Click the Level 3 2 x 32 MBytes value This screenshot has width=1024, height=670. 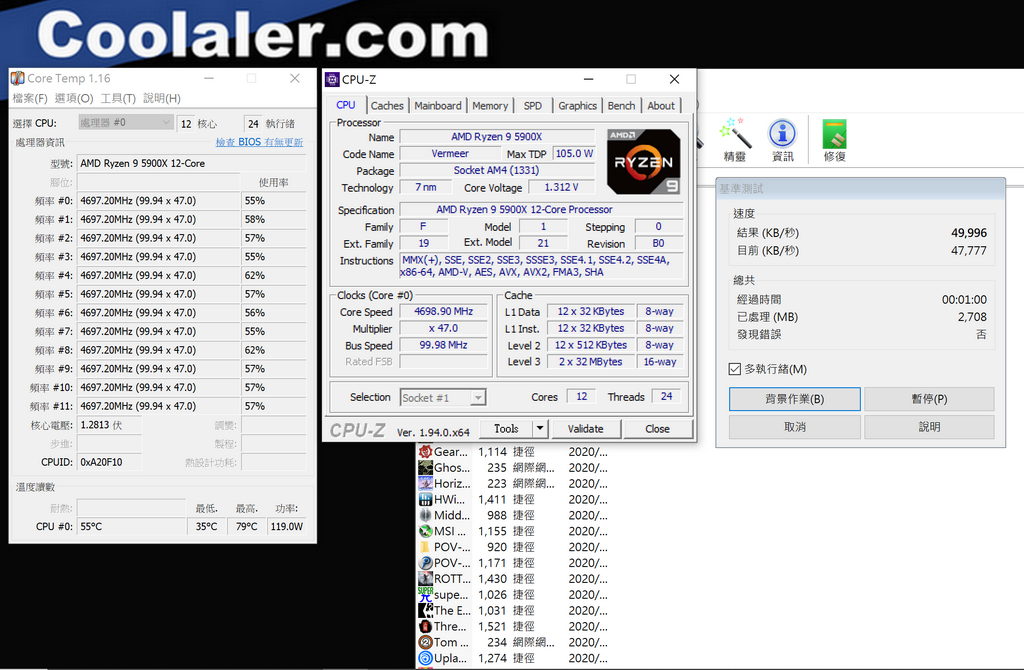(590, 362)
